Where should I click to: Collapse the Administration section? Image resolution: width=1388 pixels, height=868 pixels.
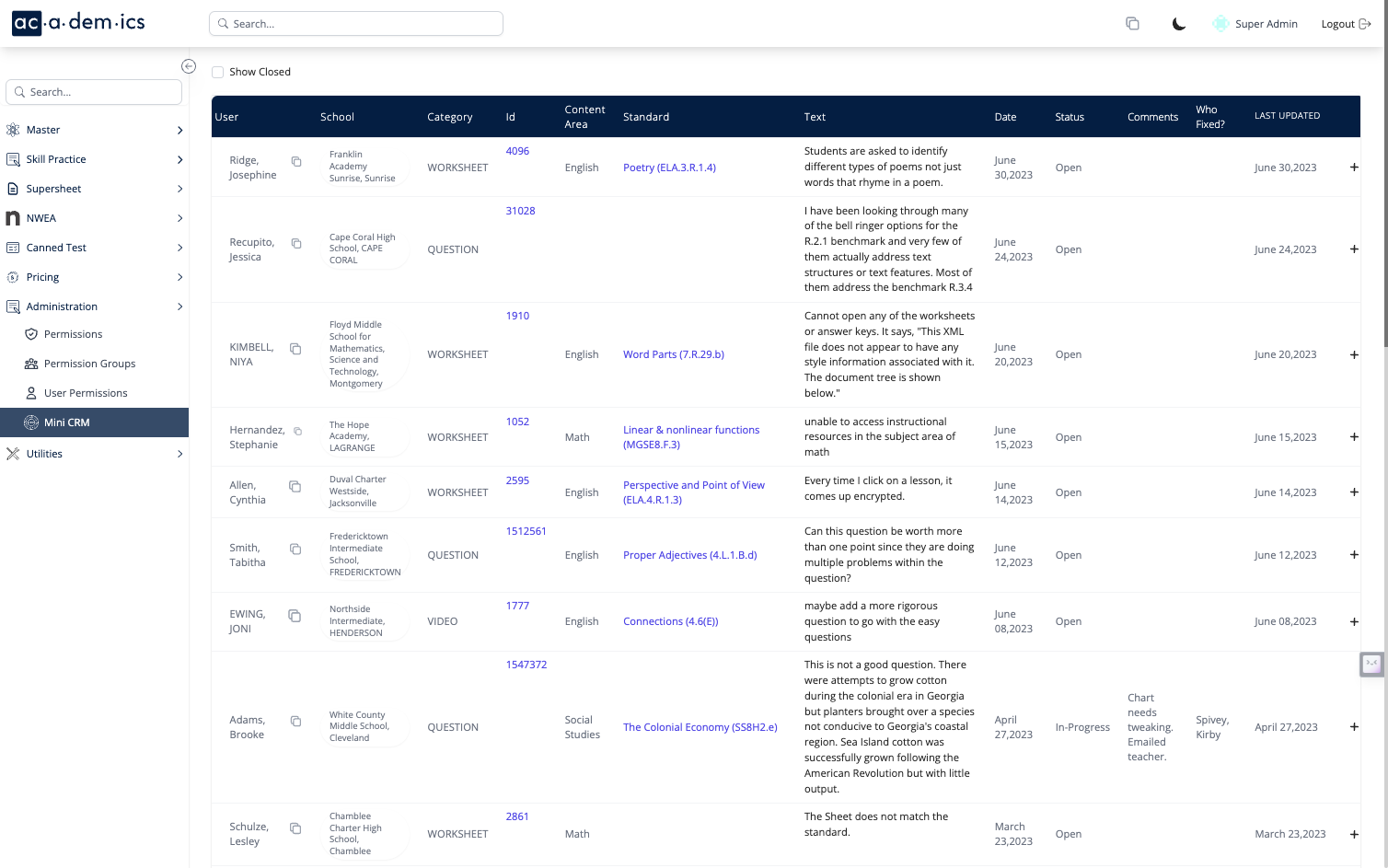[95, 307]
